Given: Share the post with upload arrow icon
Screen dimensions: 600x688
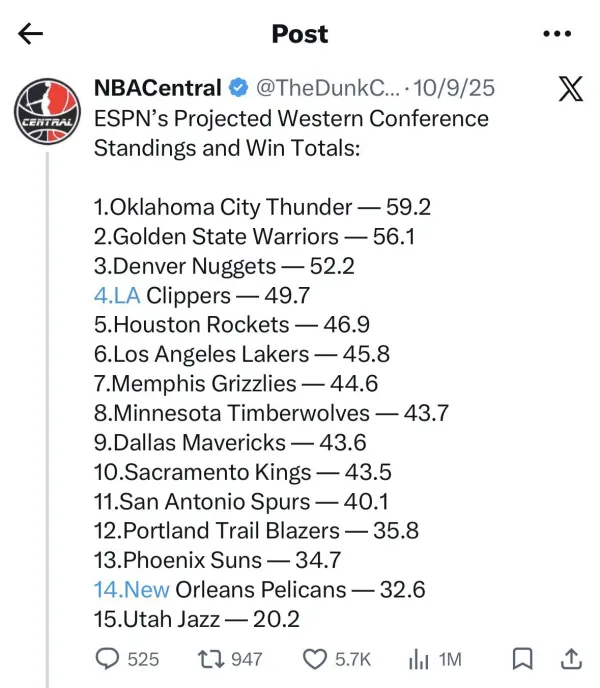Looking at the screenshot, I should [571, 659].
